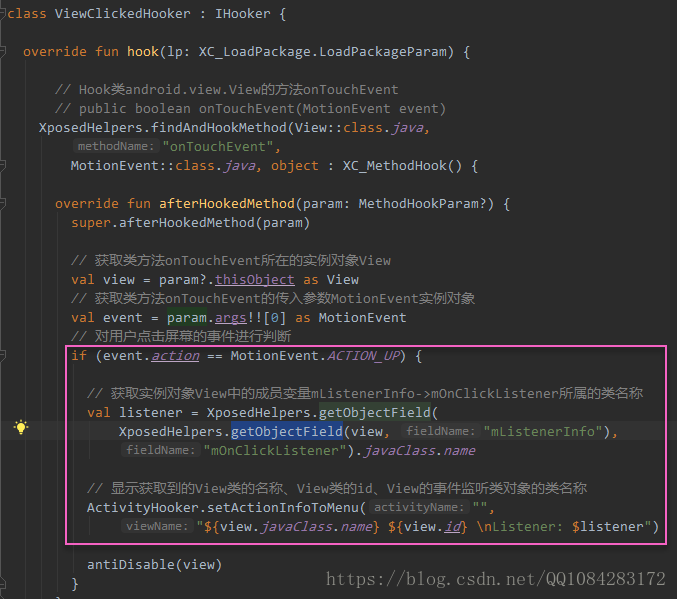Click the comment '// Hook类android.view.View的方法onTouchEvent'
677x599 pixels.
[x=227, y=90]
